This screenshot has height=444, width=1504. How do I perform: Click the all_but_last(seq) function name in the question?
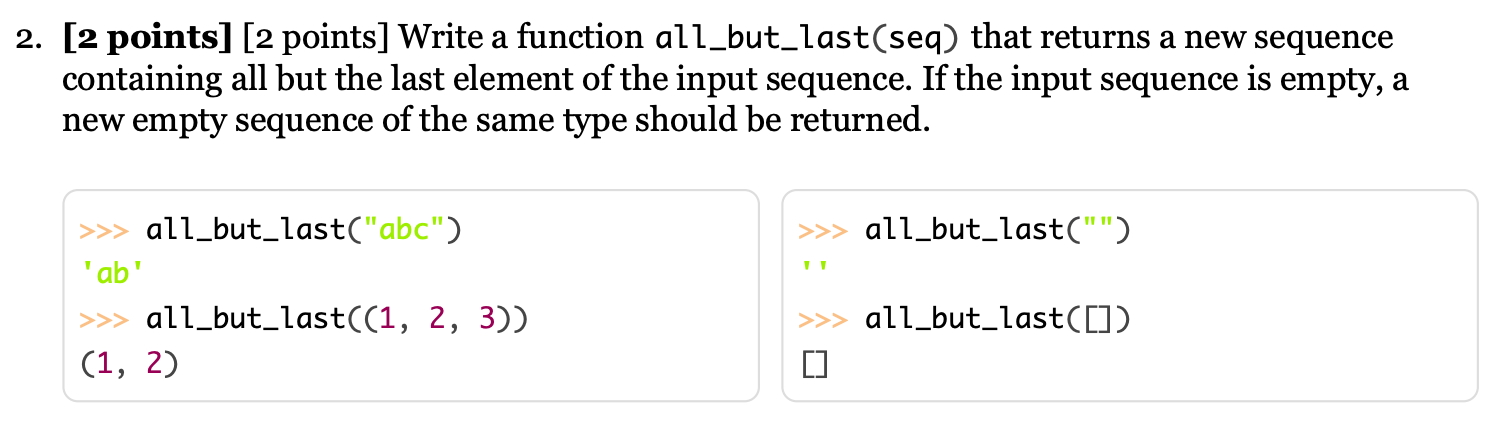coord(804,38)
